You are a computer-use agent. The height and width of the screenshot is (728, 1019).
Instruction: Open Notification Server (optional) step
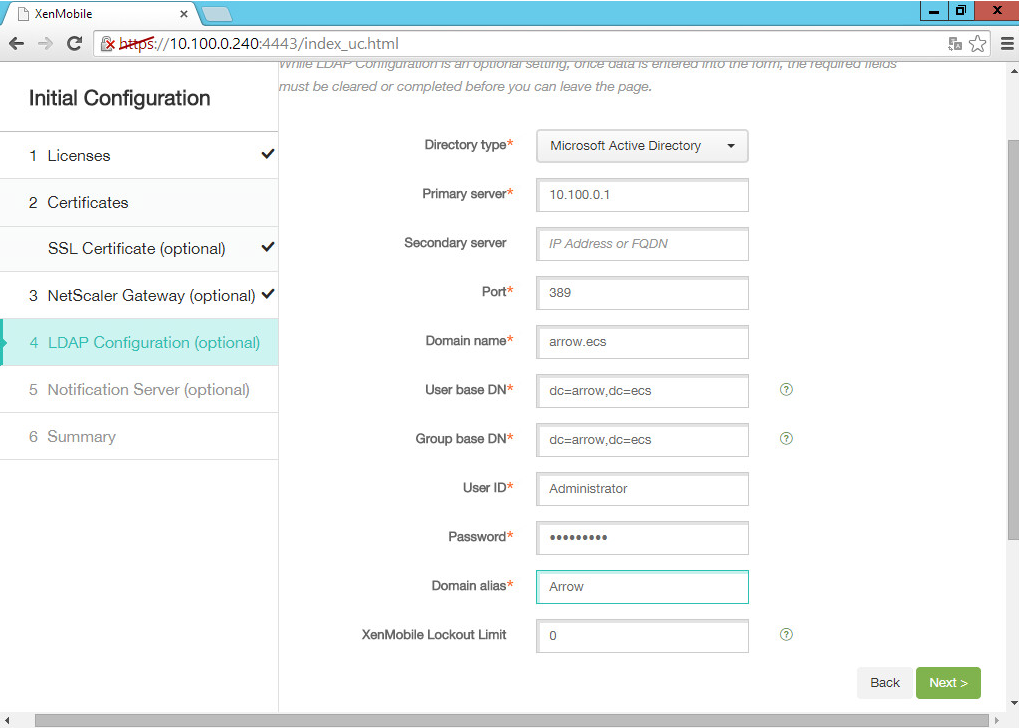click(x=138, y=389)
